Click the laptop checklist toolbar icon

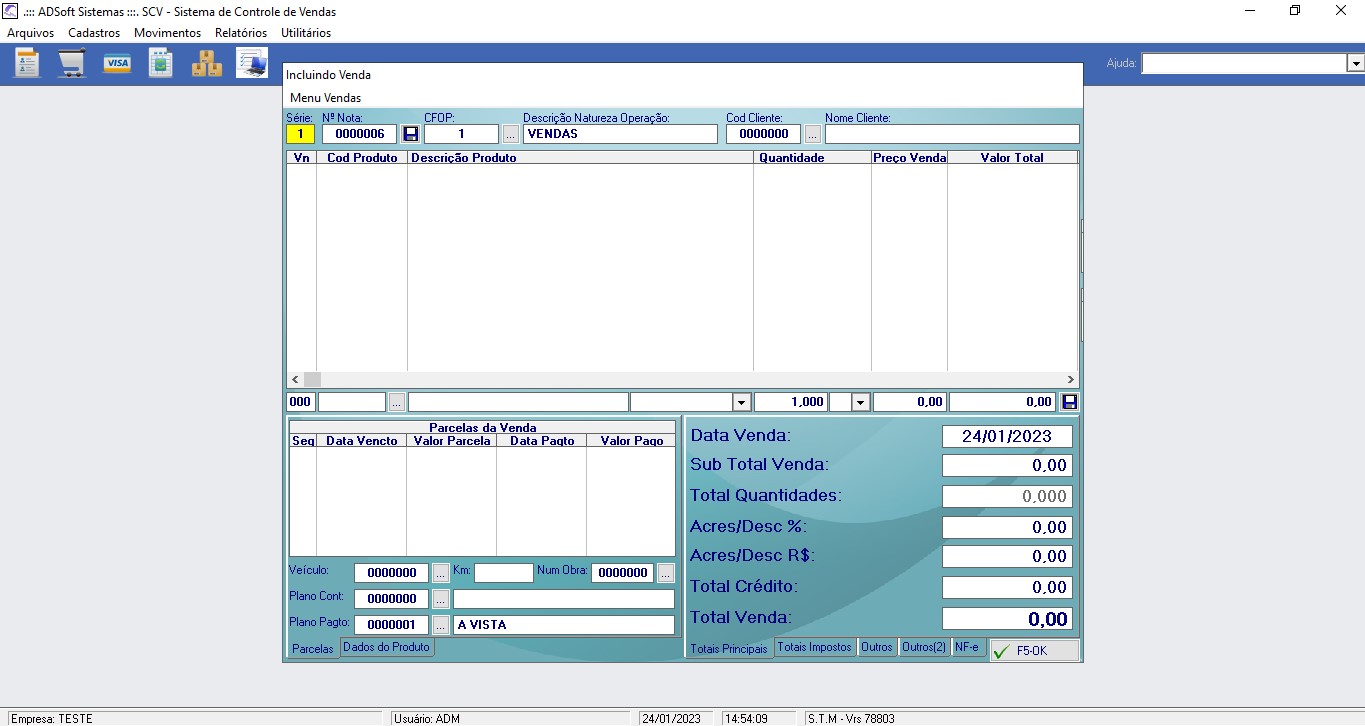click(252, 63)
